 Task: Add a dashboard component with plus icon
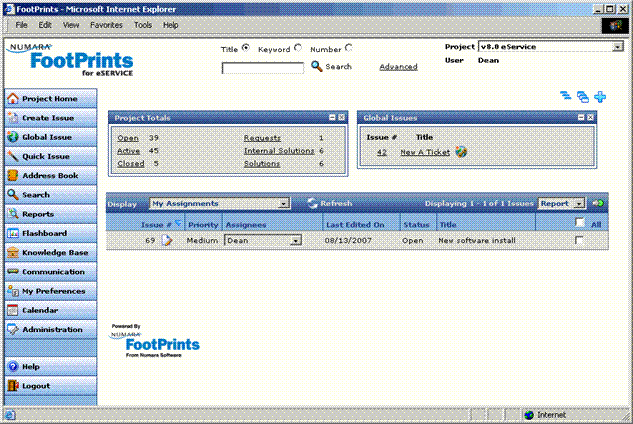click(x=600, y=97)
